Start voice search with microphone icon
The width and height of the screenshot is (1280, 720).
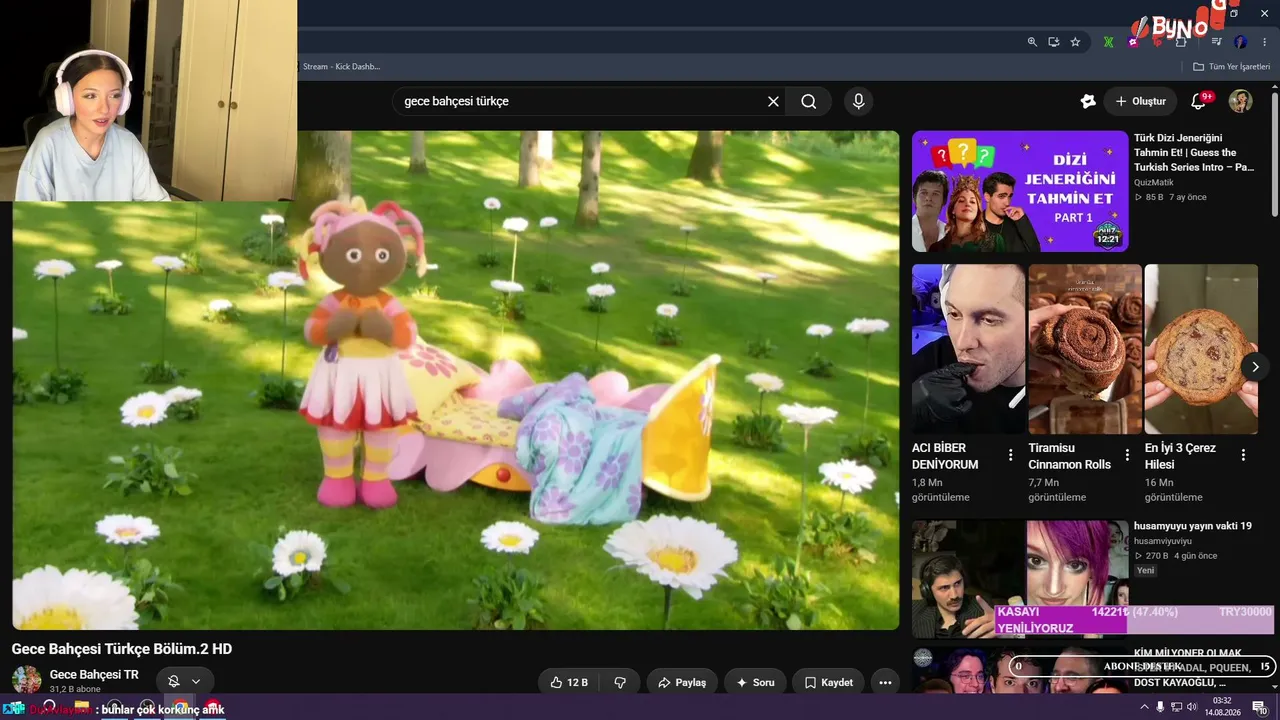tap(858, 101)
